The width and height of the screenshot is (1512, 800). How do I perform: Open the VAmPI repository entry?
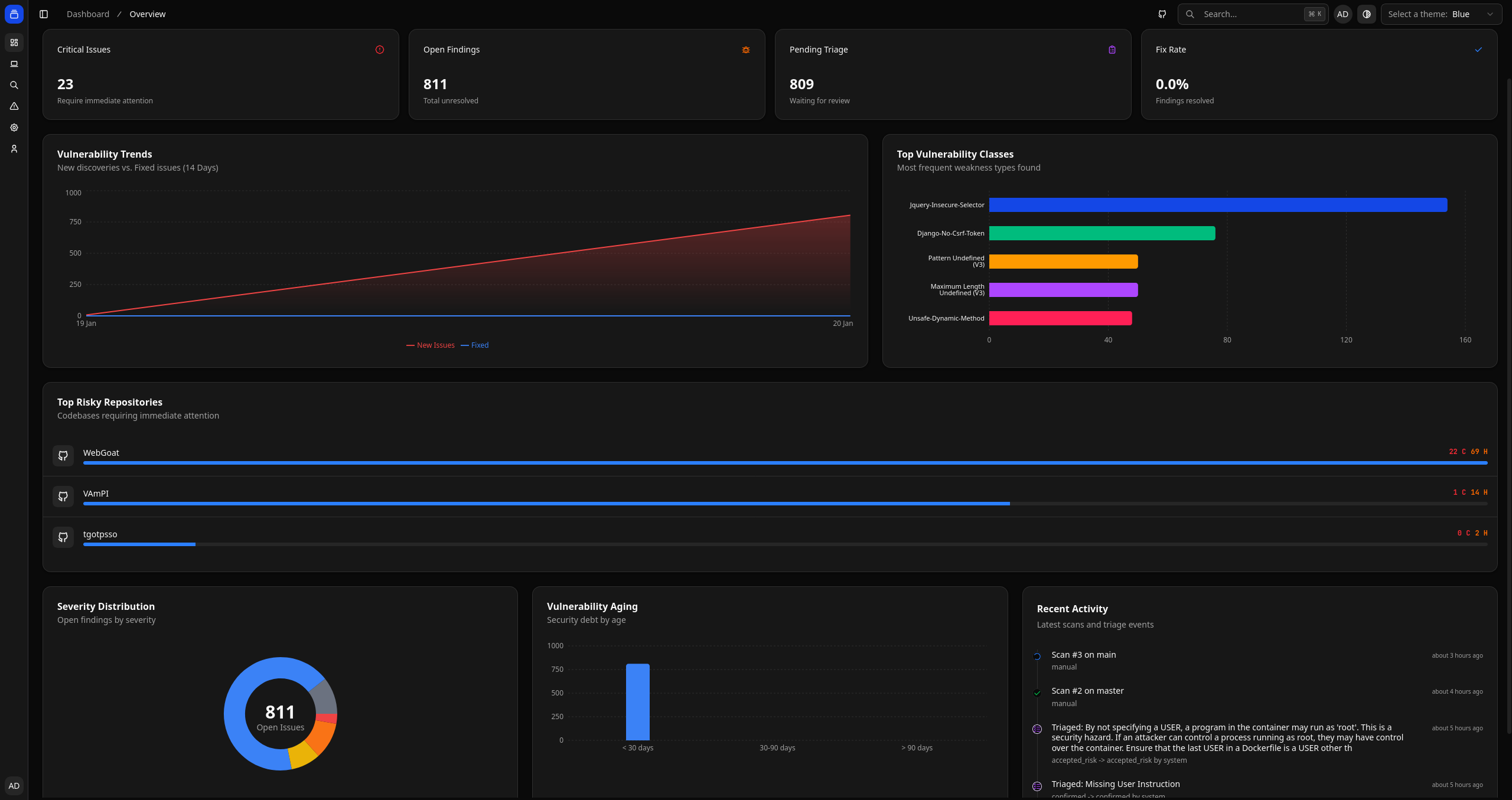[96, 494]
